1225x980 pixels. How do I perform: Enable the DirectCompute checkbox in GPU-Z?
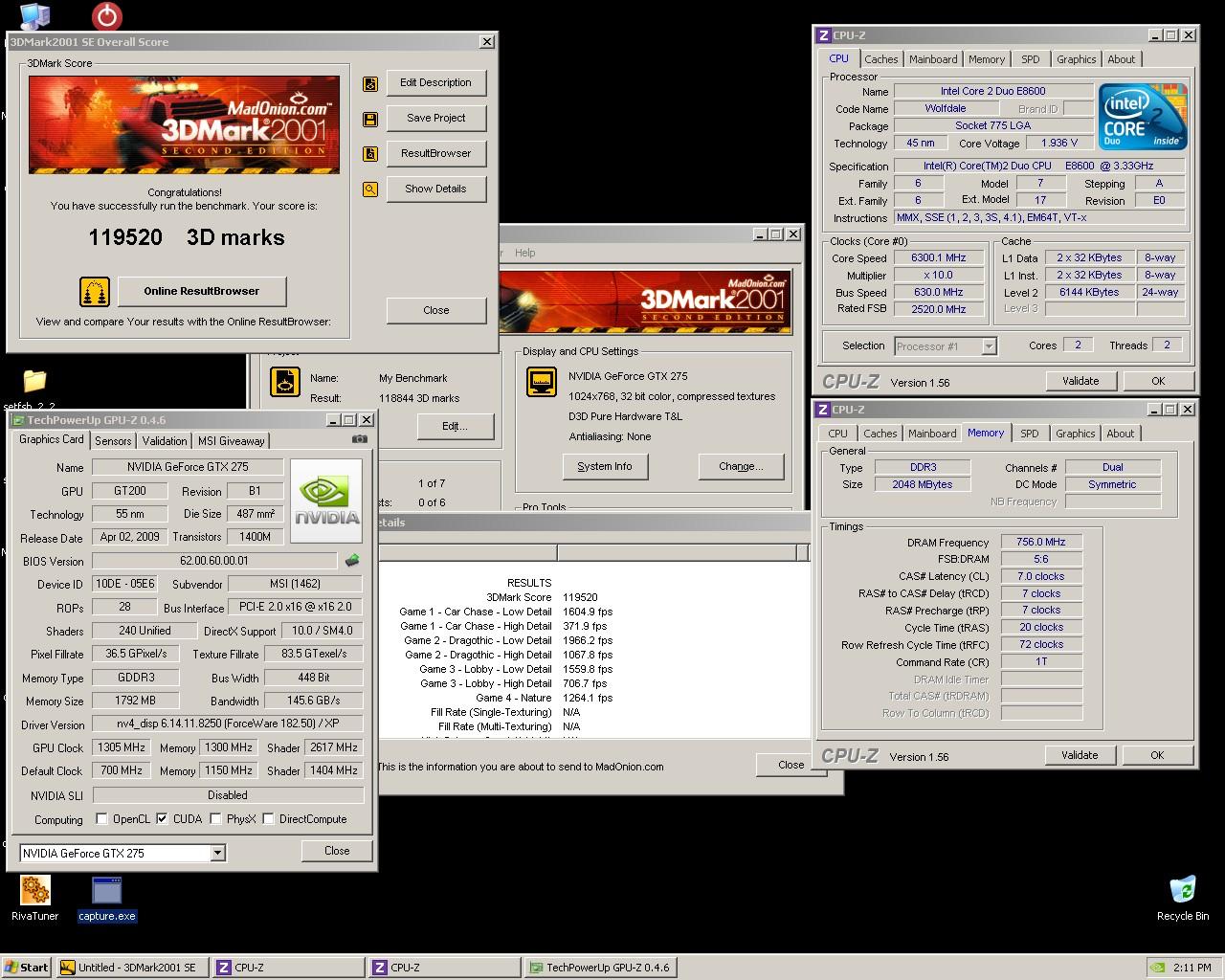[x=268, y=819]
